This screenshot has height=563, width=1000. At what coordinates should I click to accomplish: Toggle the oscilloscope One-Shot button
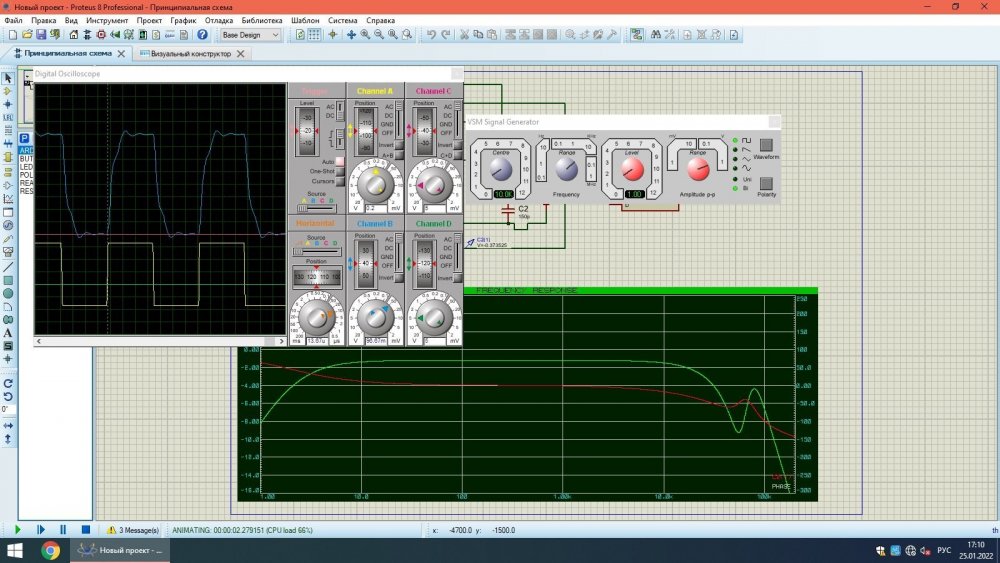coord(340,172)
